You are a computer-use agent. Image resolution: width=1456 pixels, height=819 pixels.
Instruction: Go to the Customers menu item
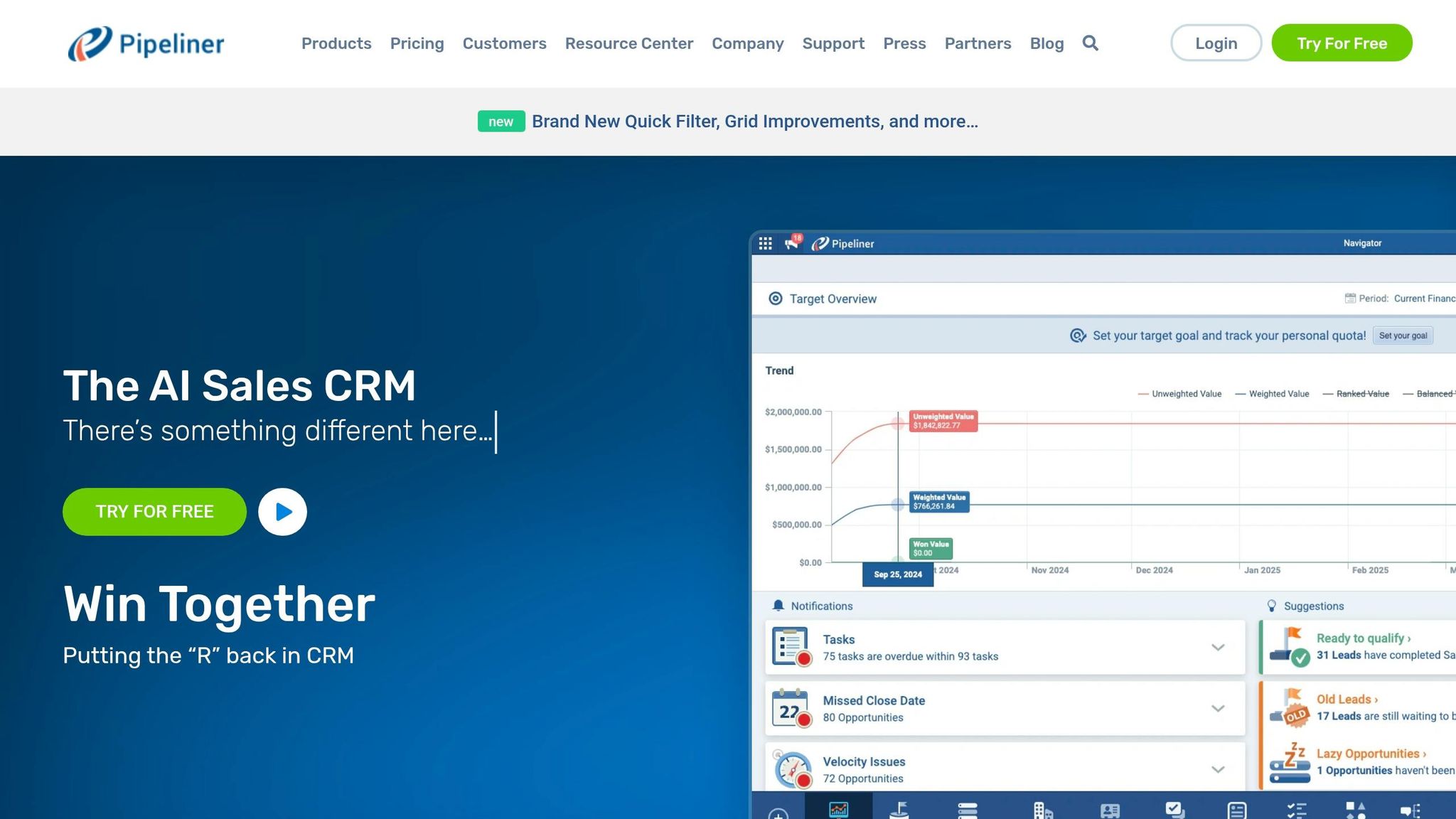click(505, 43)
